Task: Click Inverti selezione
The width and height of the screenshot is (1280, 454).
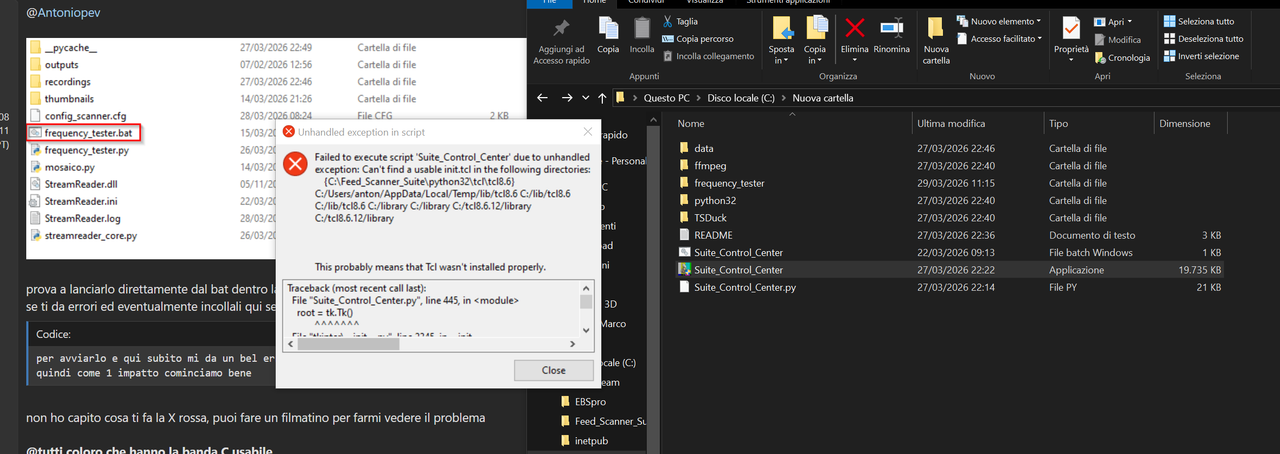Action: coord(1200,57)
